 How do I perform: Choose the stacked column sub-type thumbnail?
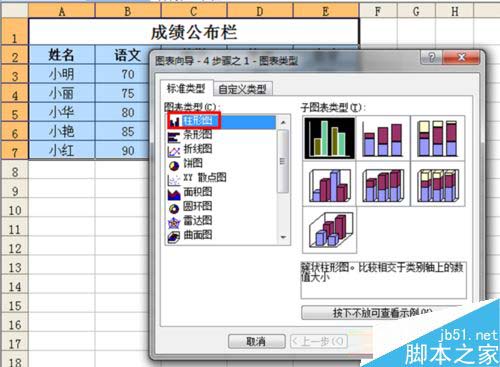pos(383,138)
